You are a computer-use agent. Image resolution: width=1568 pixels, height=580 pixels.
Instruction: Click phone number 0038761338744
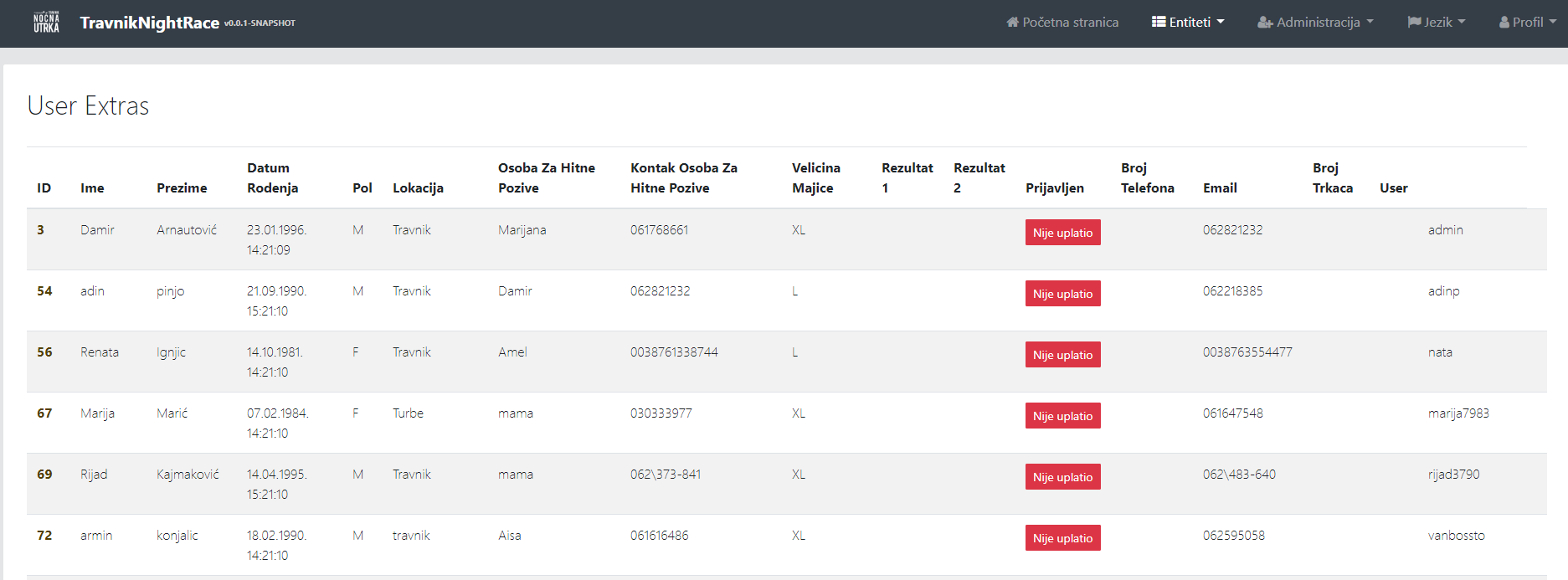tap(674, 352)
